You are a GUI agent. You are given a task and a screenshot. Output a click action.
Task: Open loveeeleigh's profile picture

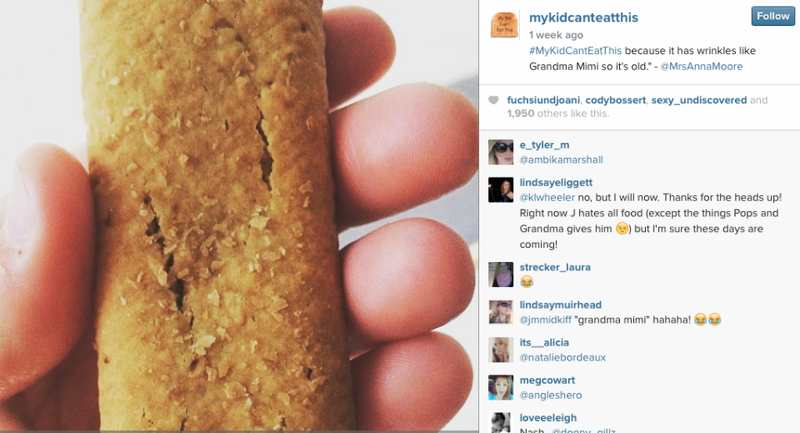pos(501,423)
